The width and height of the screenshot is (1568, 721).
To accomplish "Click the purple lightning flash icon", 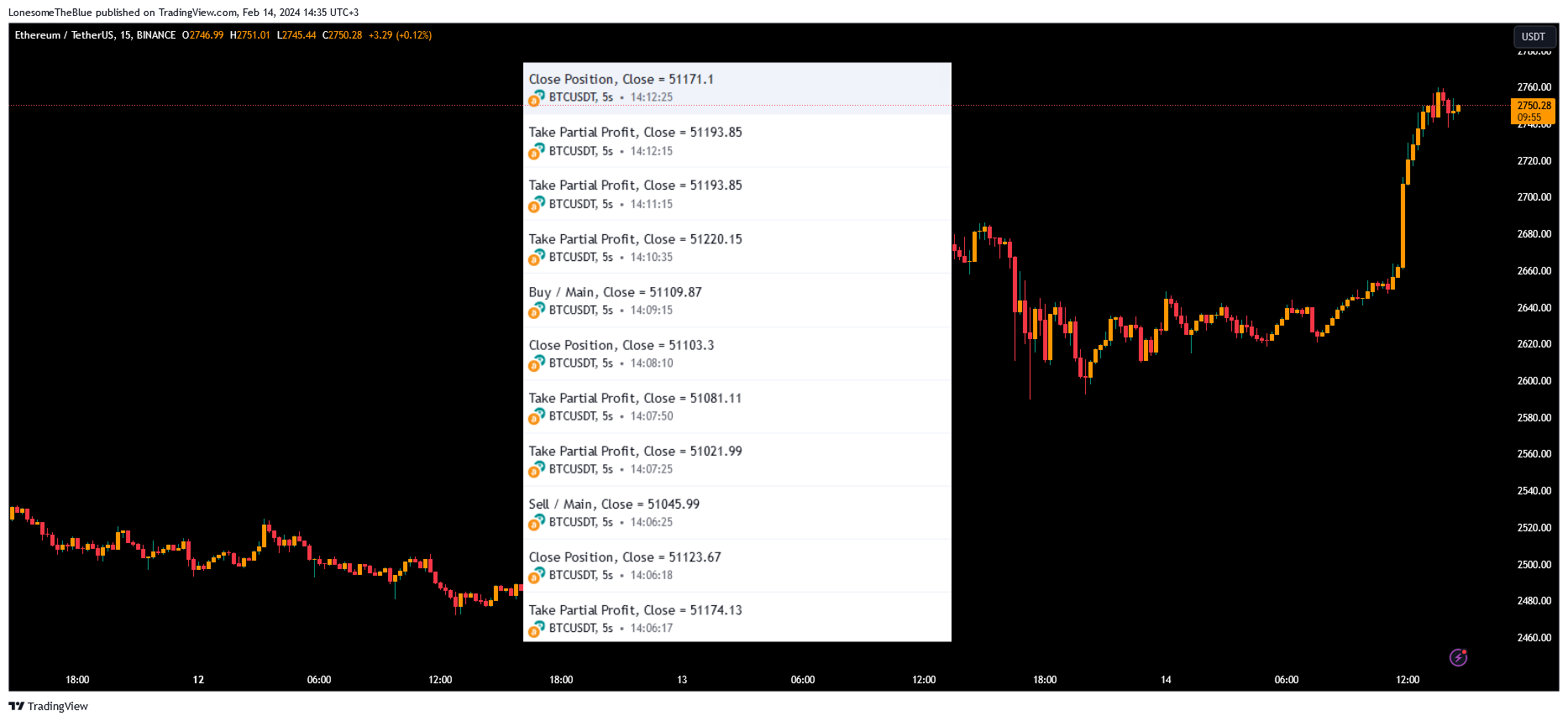I will pyautogui.click(x=1459, y=657).
